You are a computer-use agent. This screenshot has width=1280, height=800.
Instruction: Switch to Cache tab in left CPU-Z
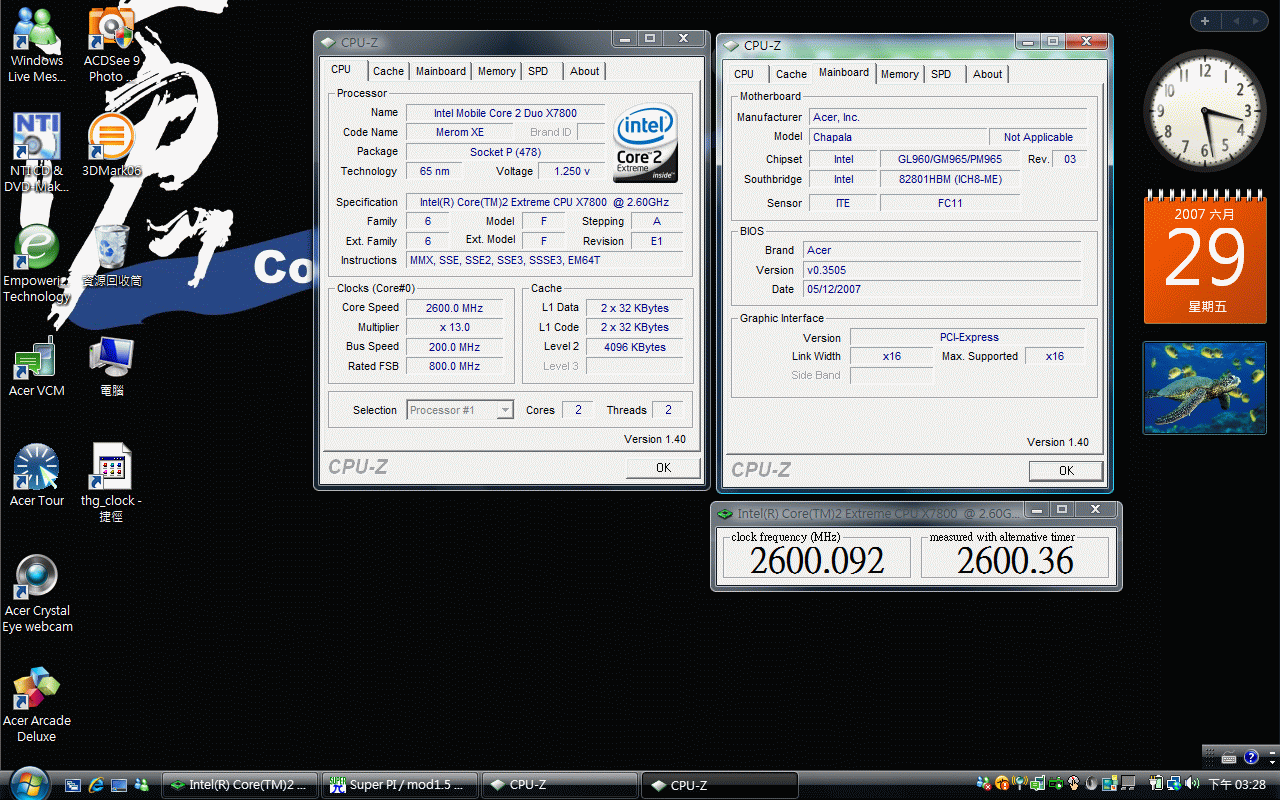388,71
